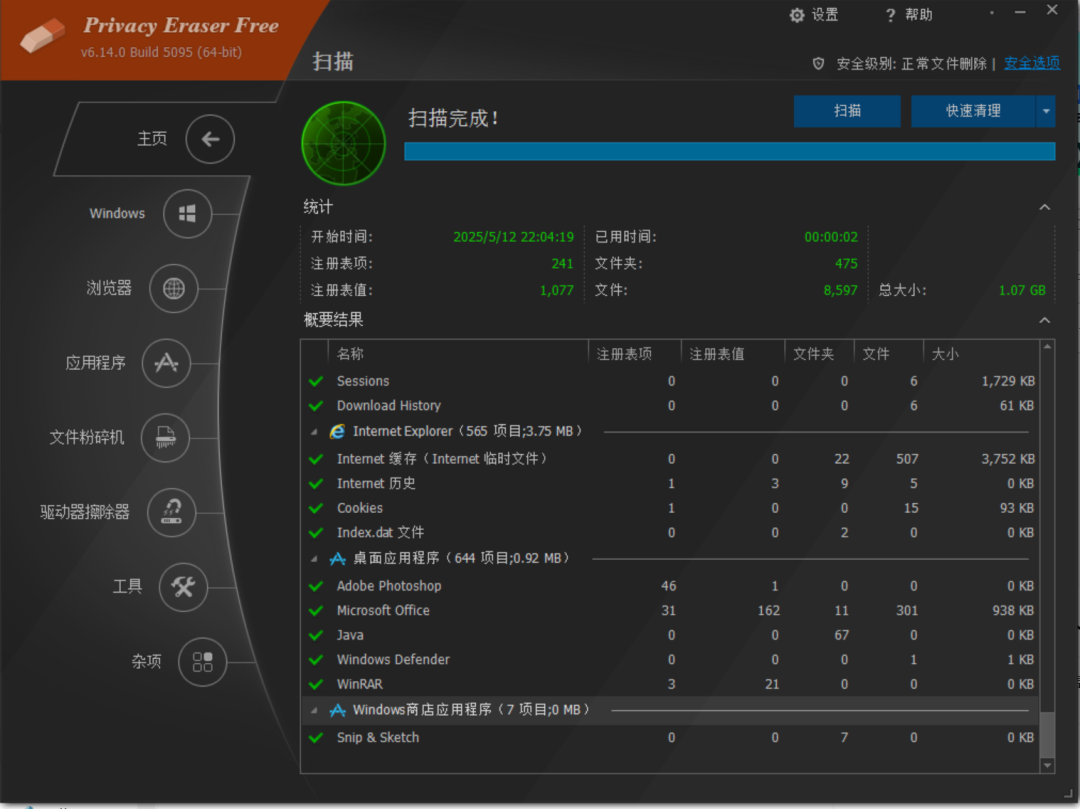Click the blue scan progress bar

pos(729,151)
